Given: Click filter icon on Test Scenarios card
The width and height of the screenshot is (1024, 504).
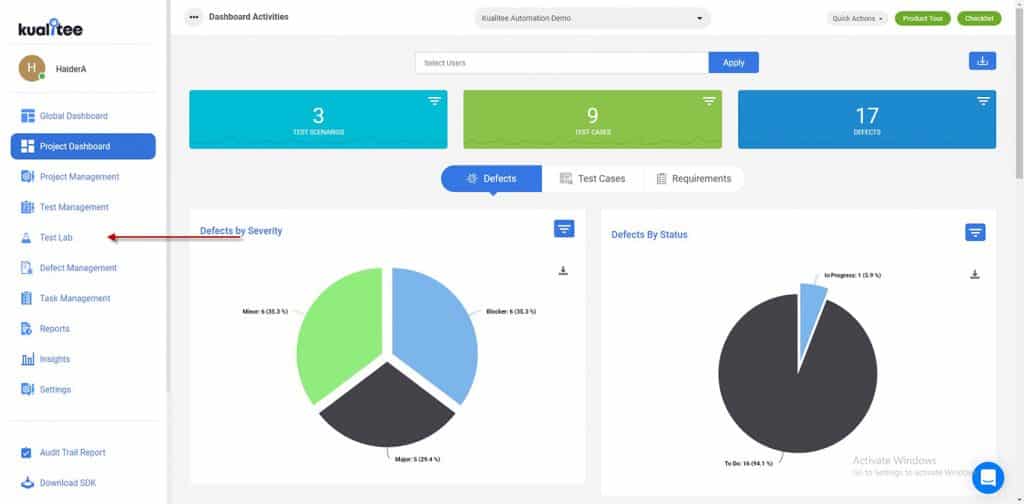Looking at the screenshot, I should coord(434,101).
